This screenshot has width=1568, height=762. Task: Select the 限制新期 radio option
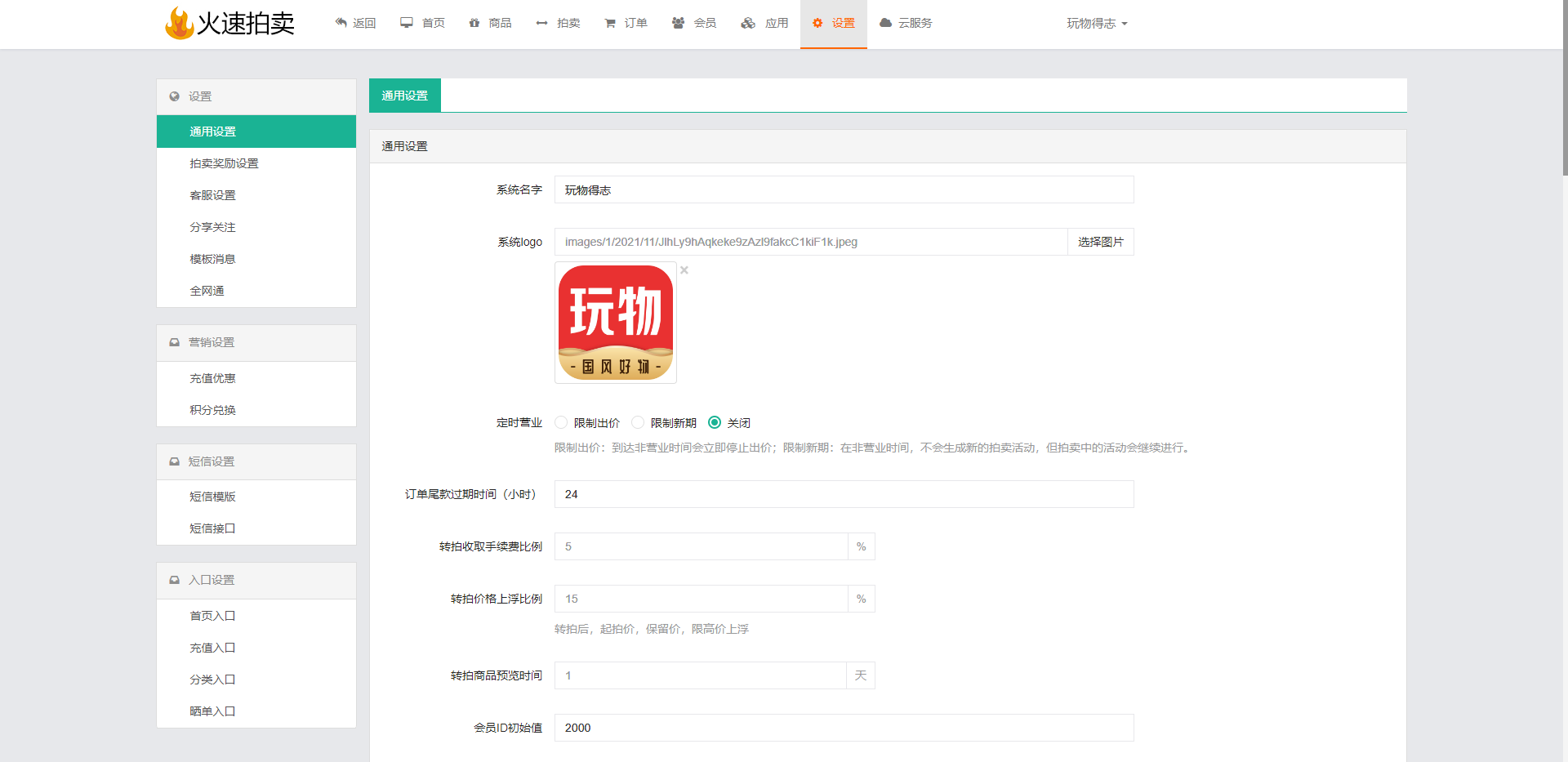click(x=638, y=422)
